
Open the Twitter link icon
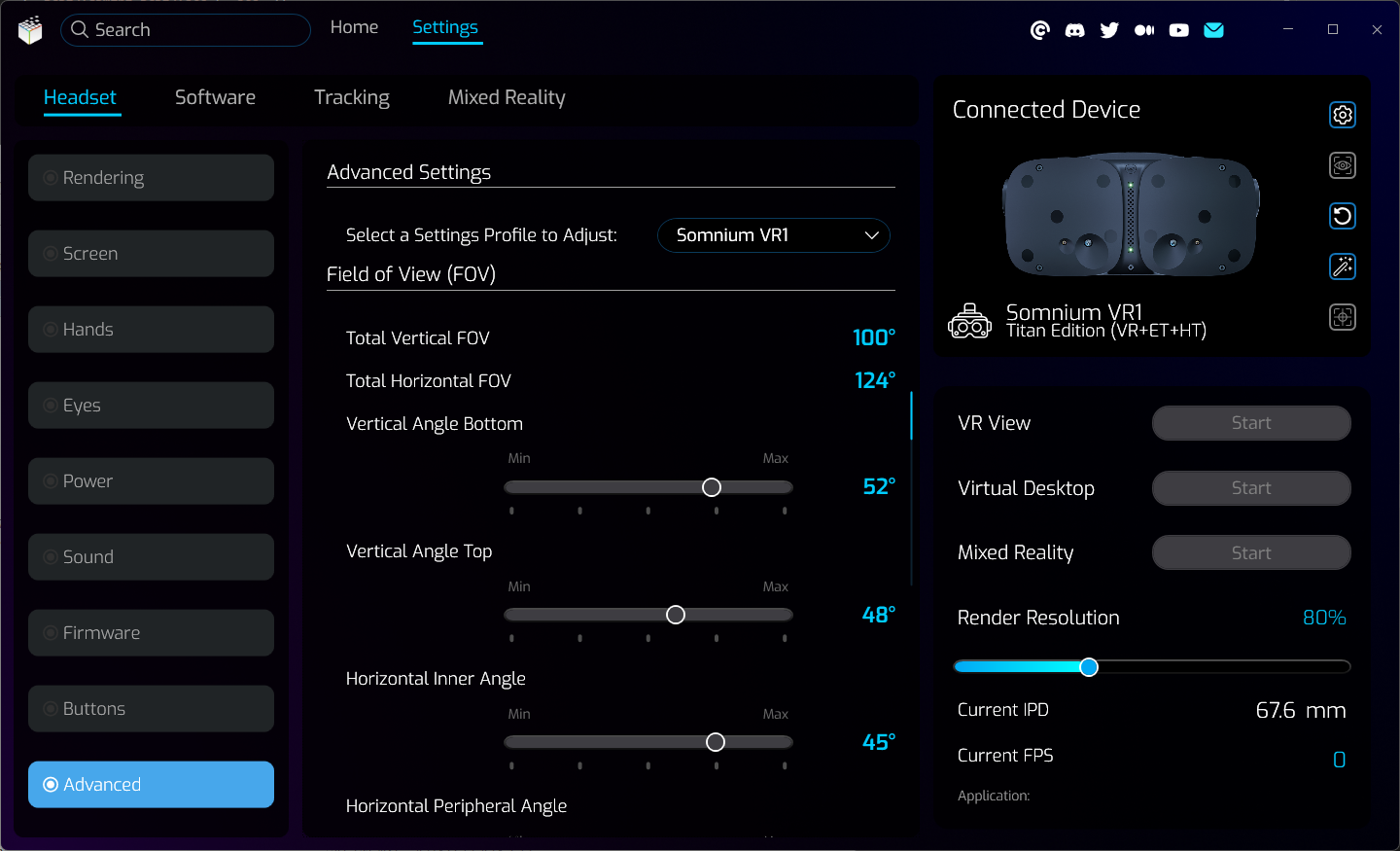(1109, 30)
